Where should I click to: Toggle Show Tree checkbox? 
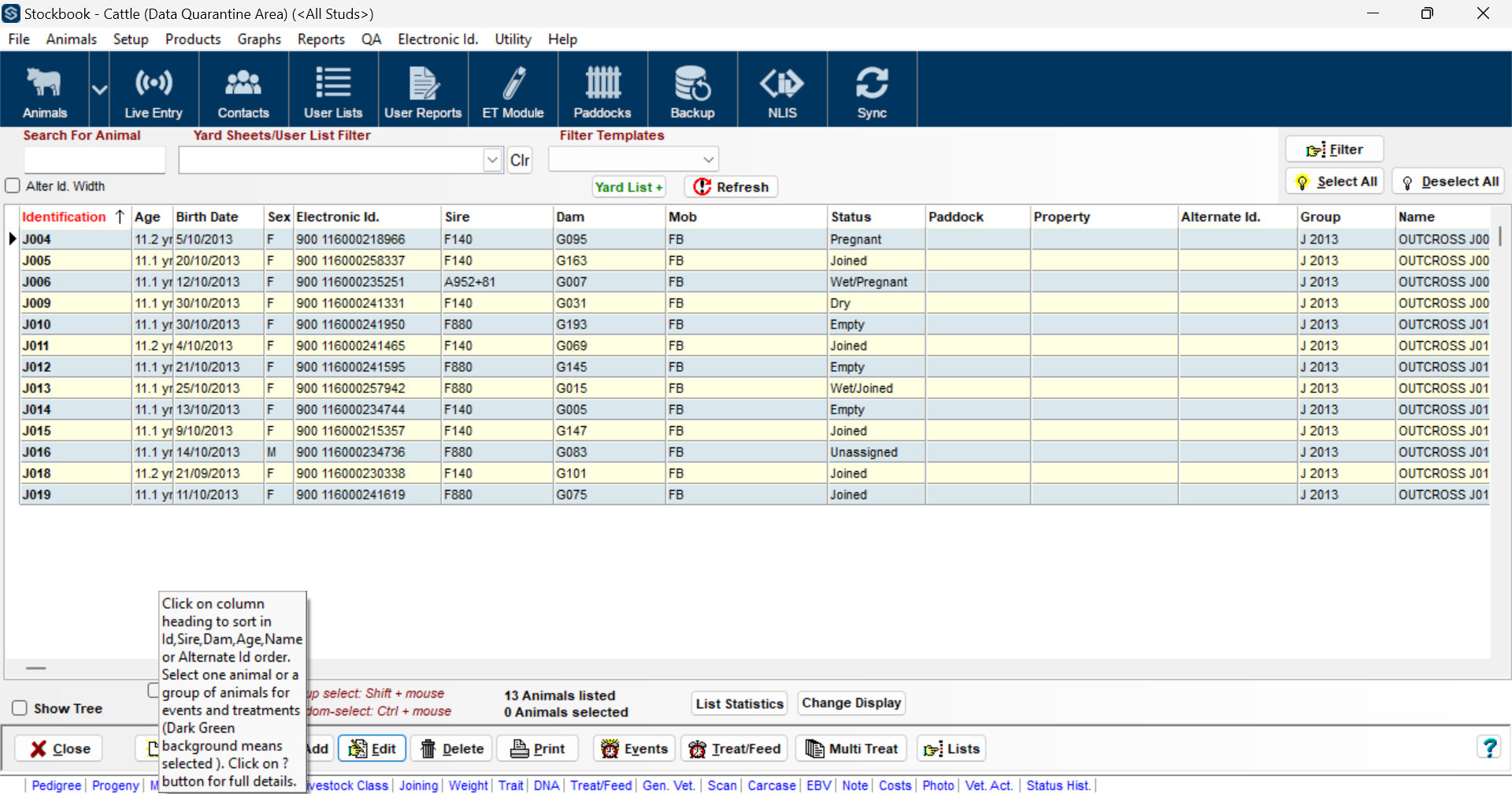(20, 708)
